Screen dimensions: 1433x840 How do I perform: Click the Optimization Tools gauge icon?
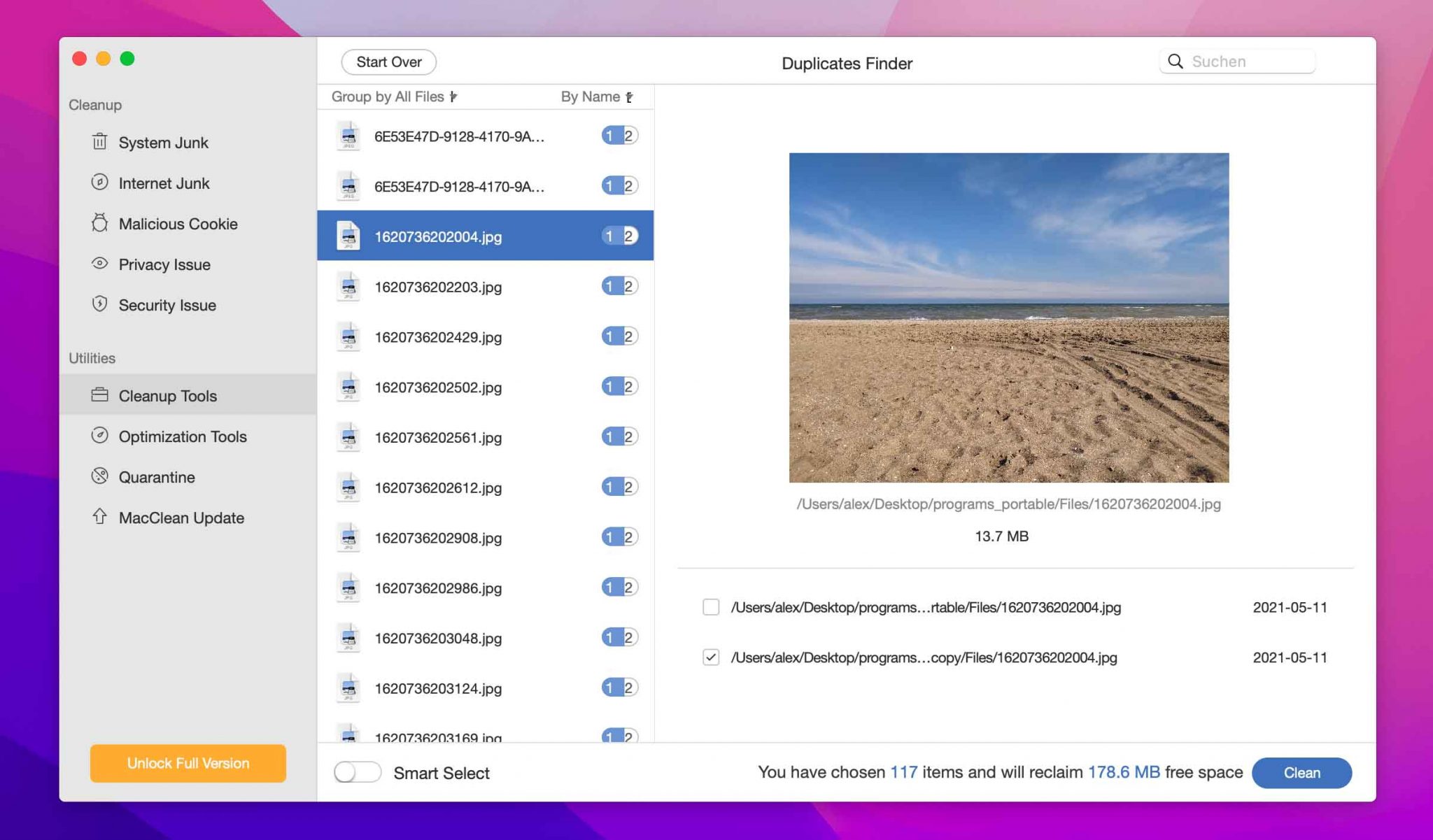click(x=99, y=436)
